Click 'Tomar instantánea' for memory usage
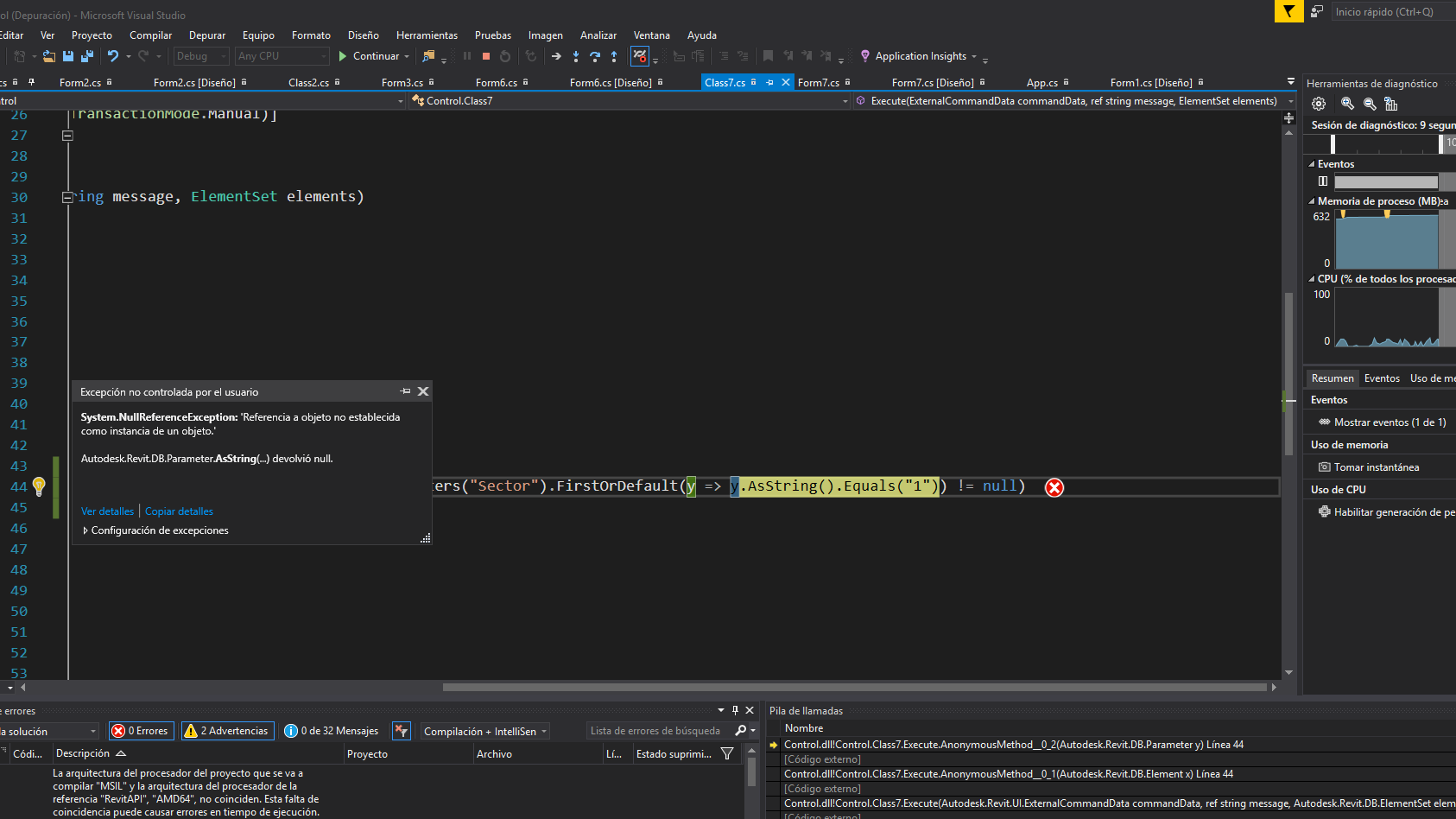This screenshot has height=819, width=1456. coord(1378,467)
